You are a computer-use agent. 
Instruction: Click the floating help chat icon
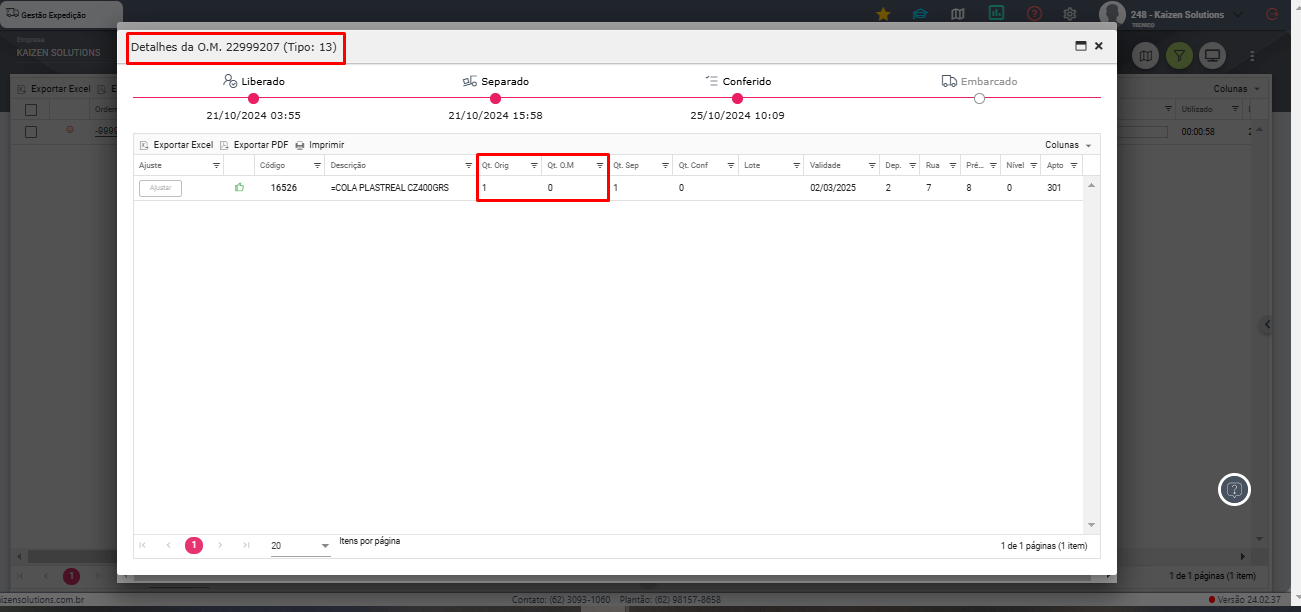click(x=1234, y=490)
